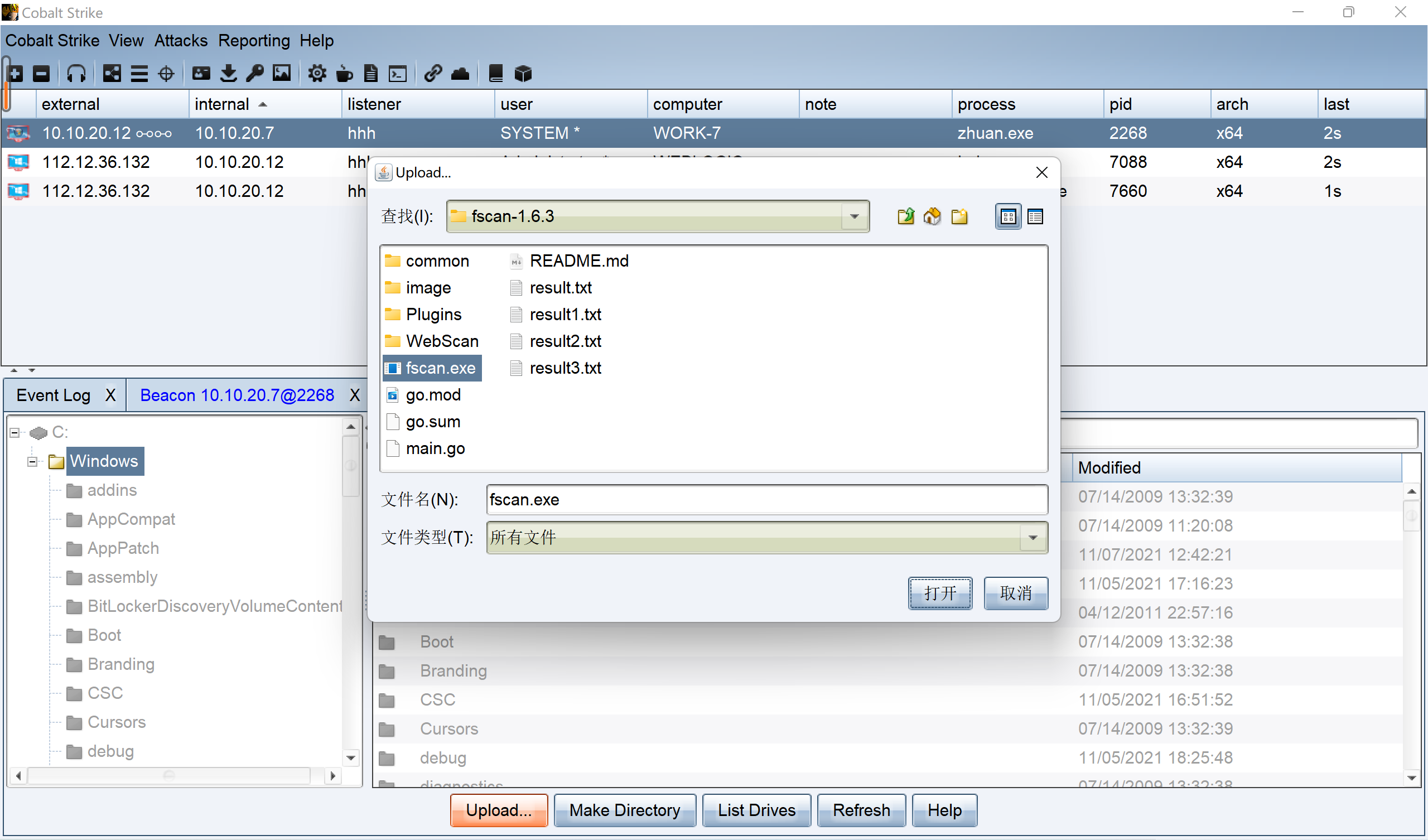Click the document Office macro icon
The height and width of the screenshot is (840, 1428).
(370, 74)
